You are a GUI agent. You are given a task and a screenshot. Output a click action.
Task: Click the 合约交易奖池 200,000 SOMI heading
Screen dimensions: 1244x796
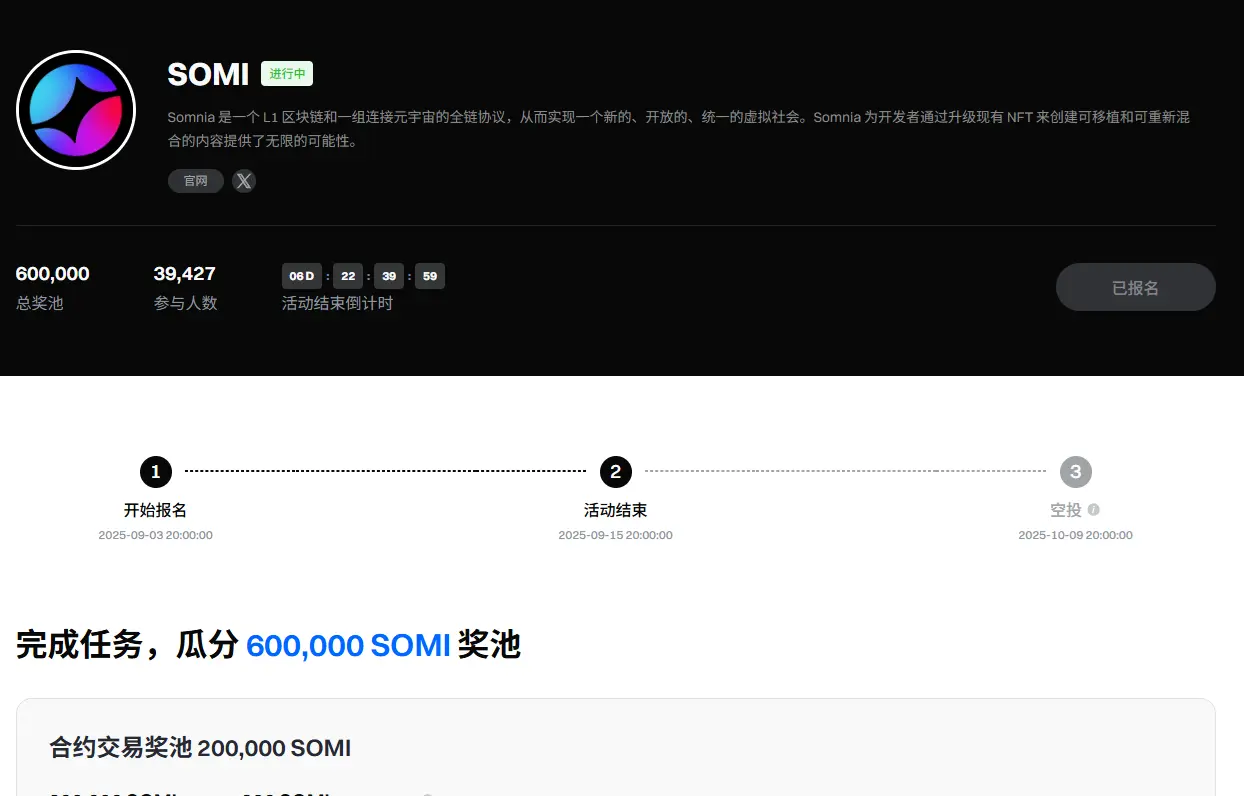coord(200,748)
